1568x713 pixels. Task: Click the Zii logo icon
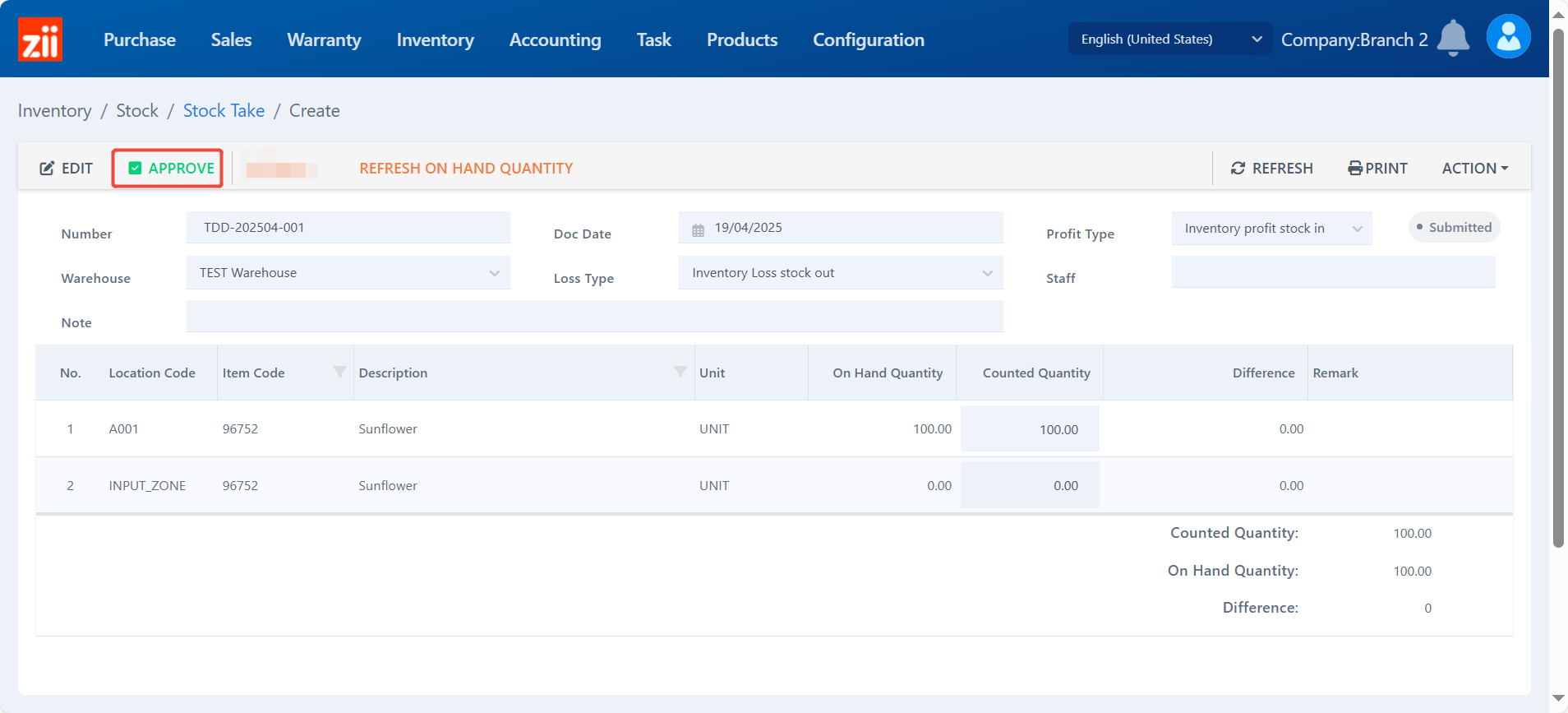[39, 39]
